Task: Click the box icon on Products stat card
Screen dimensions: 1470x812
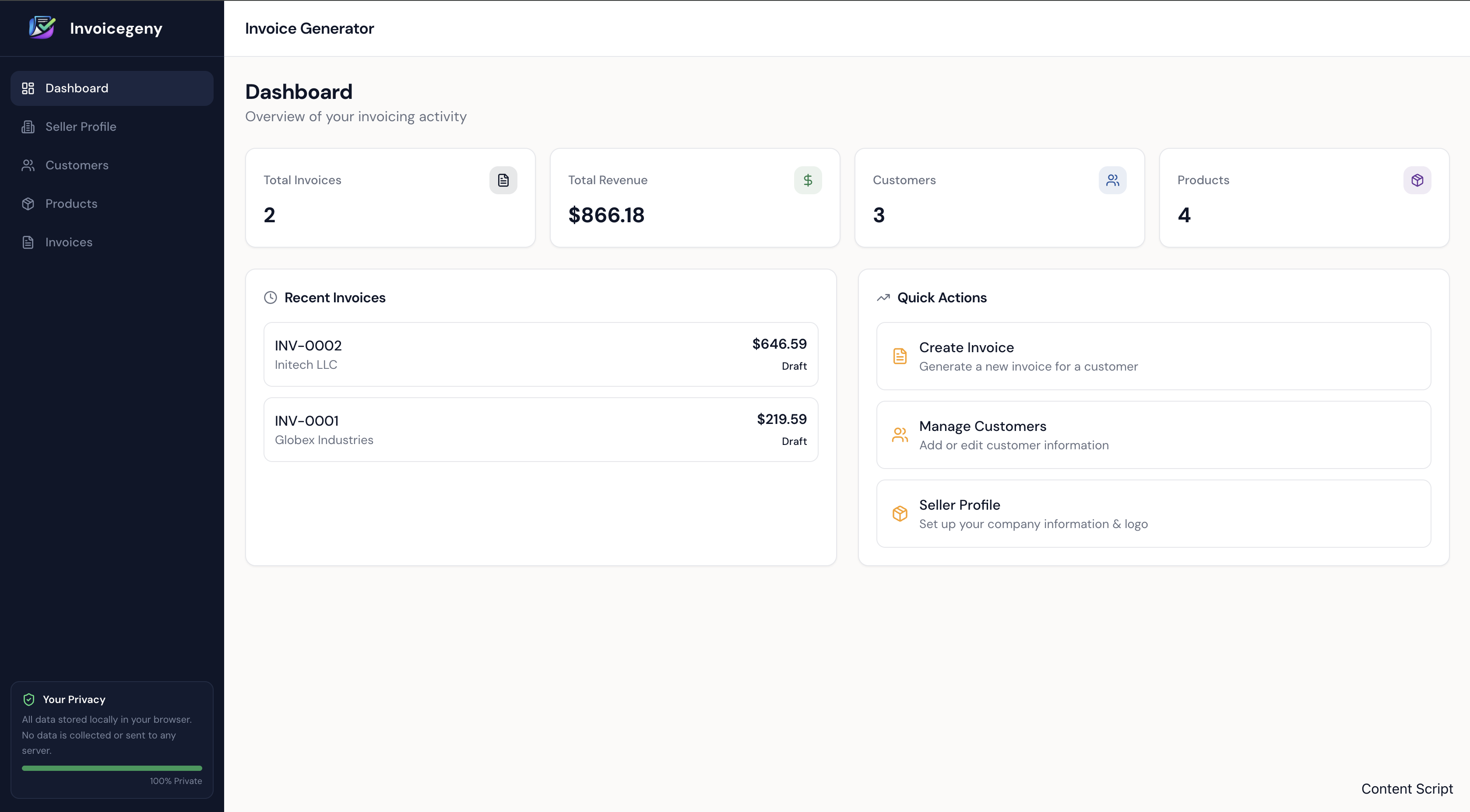Action: (x=1417, y=180)
